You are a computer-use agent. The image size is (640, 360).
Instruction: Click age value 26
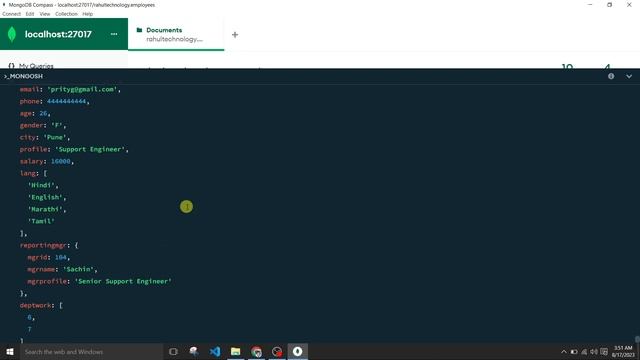[43, 113]
